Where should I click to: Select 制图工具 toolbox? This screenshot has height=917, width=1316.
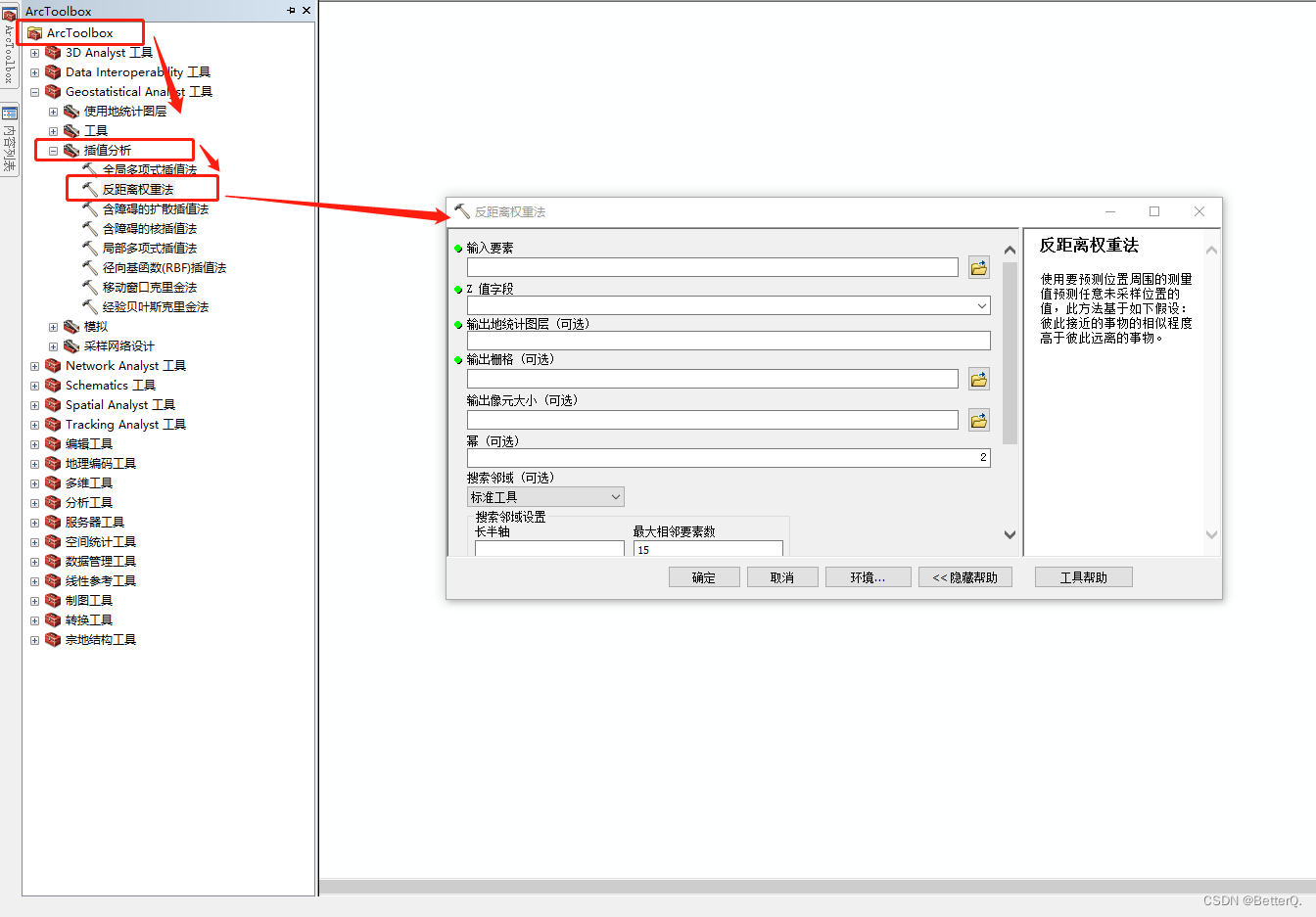point(89,601)
